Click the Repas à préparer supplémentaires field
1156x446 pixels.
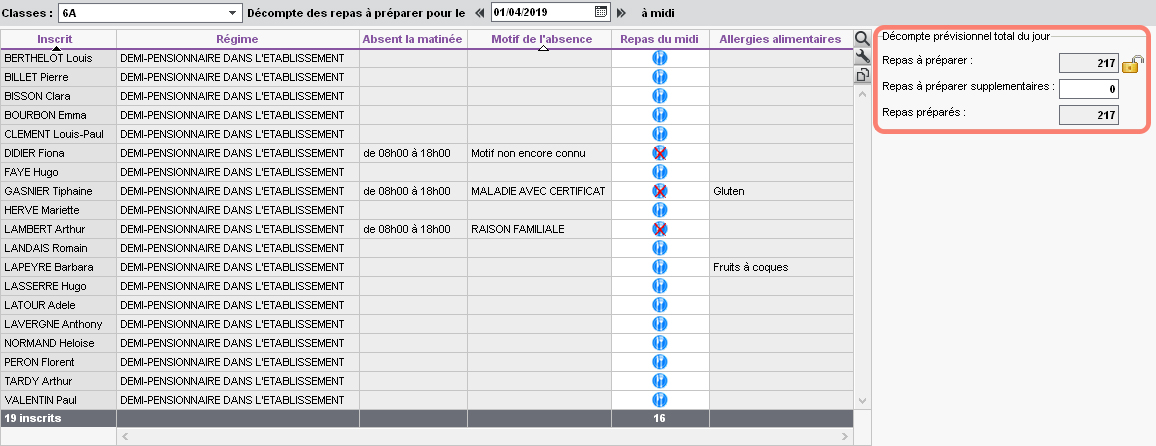(x=1089, y=88)
